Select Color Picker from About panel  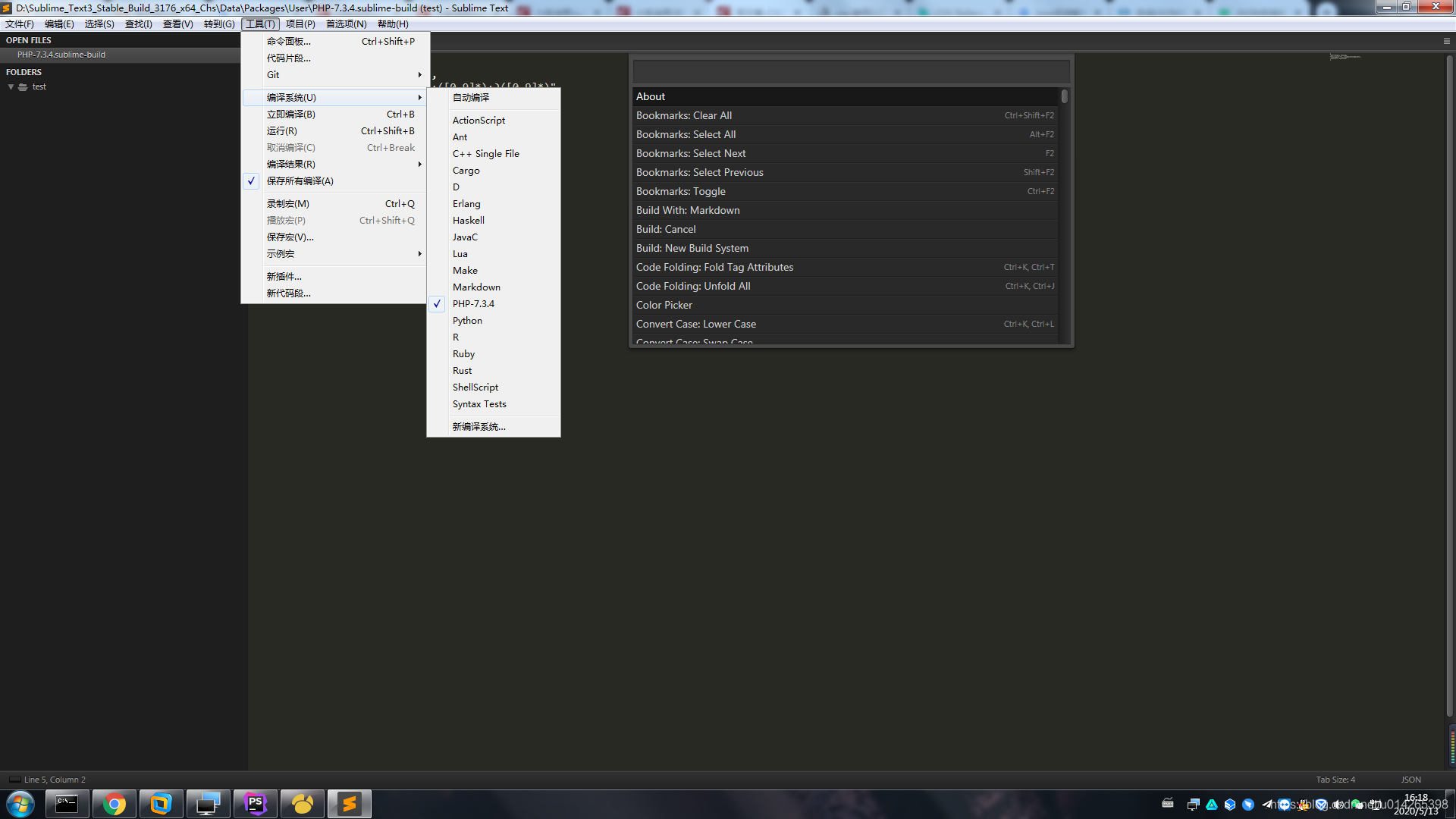(x=664, y=305)
